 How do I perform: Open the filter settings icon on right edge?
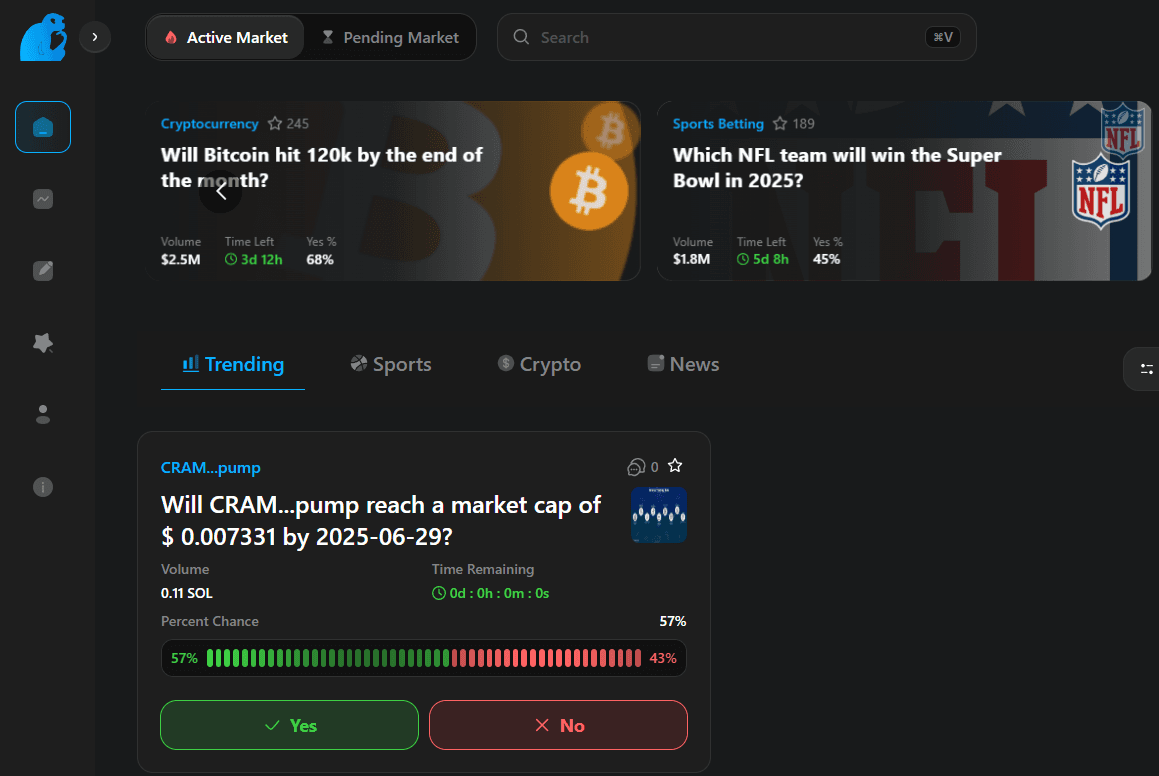coord(1146,369)
